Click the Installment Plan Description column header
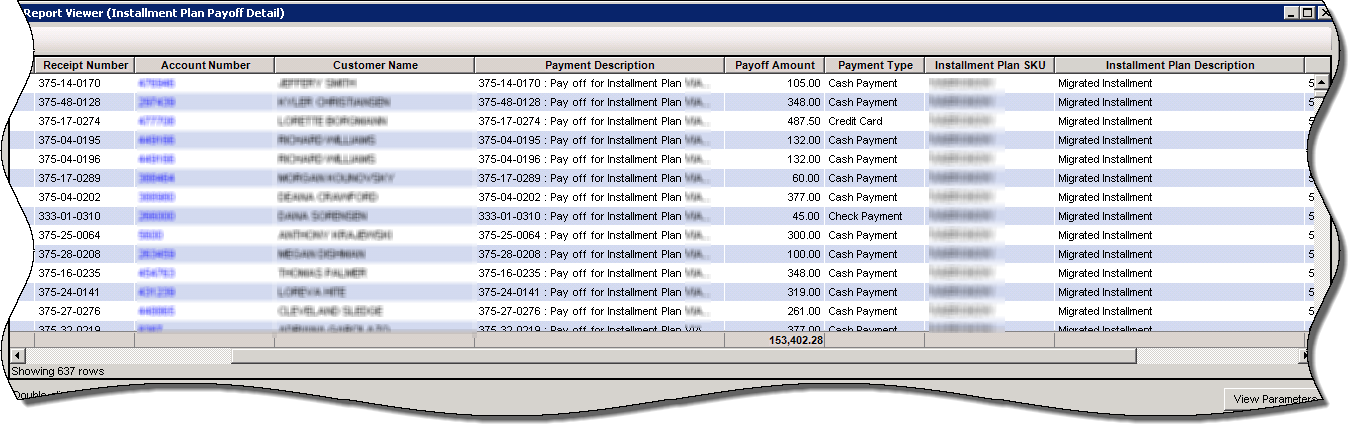Image resolution: width=1356 pixels, height=432 pixels. coord(1179,65)
